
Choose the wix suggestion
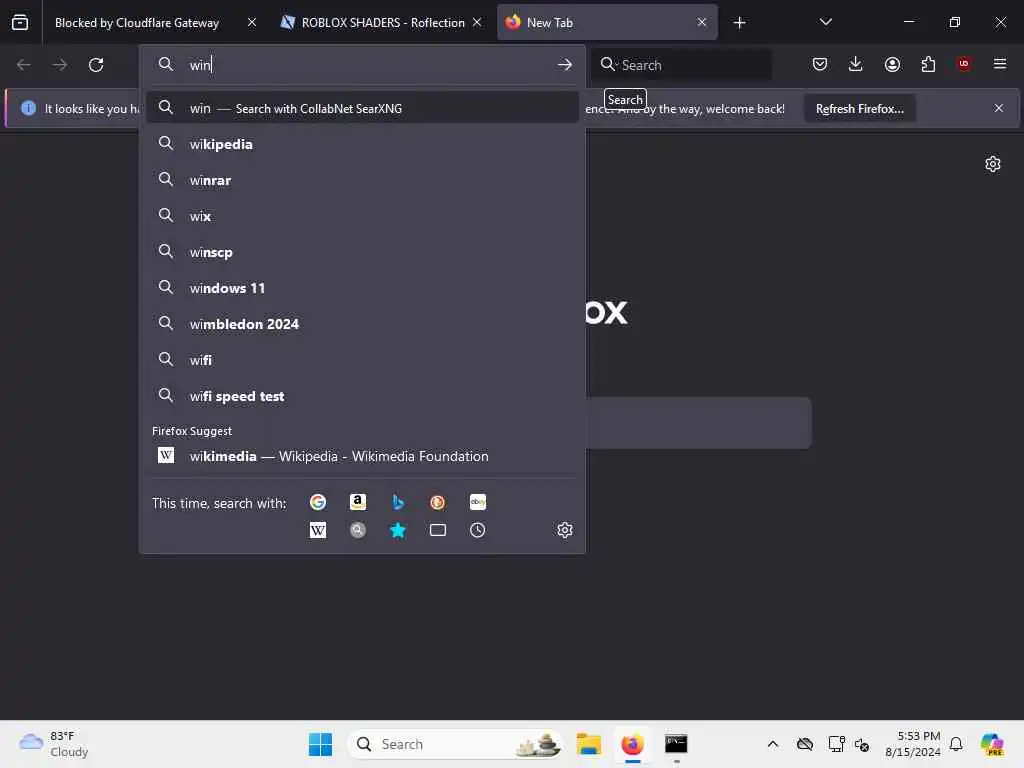coord(362,216)
